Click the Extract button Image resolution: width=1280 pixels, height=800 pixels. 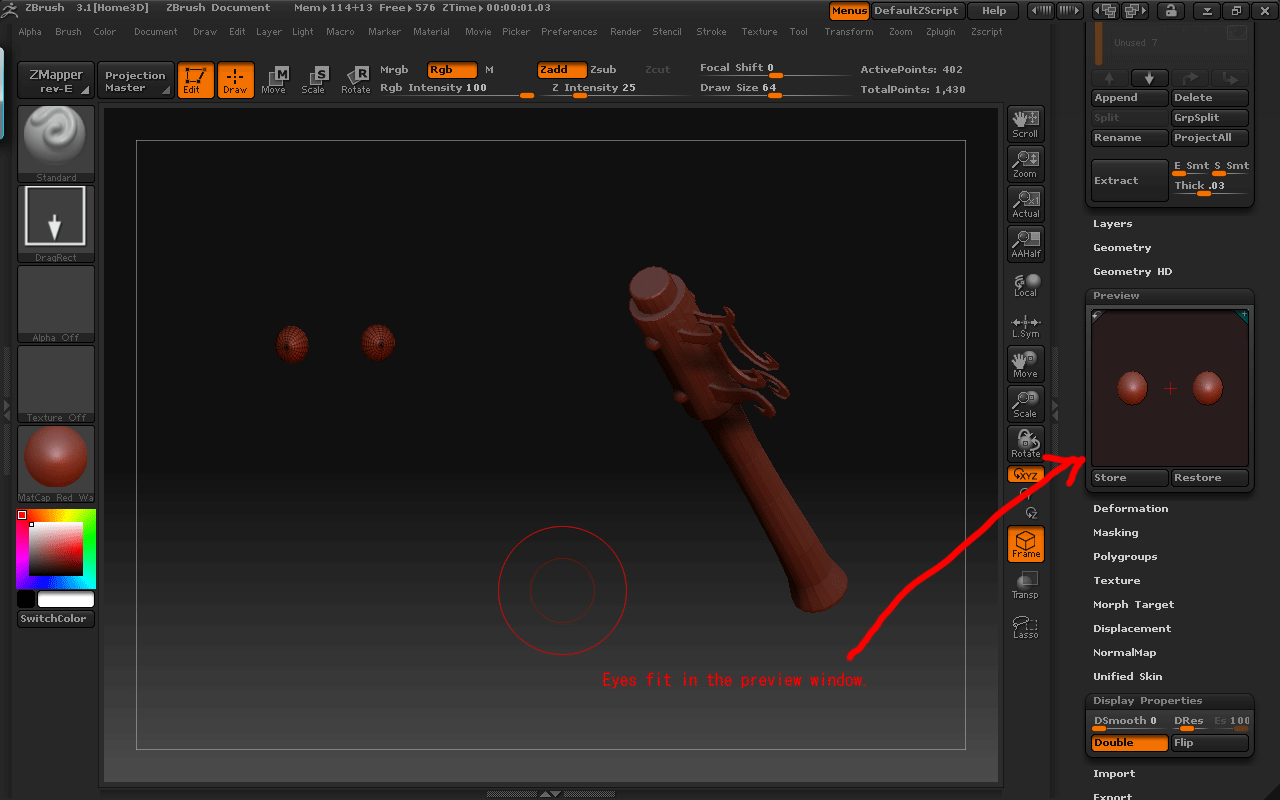[1130, 181]
